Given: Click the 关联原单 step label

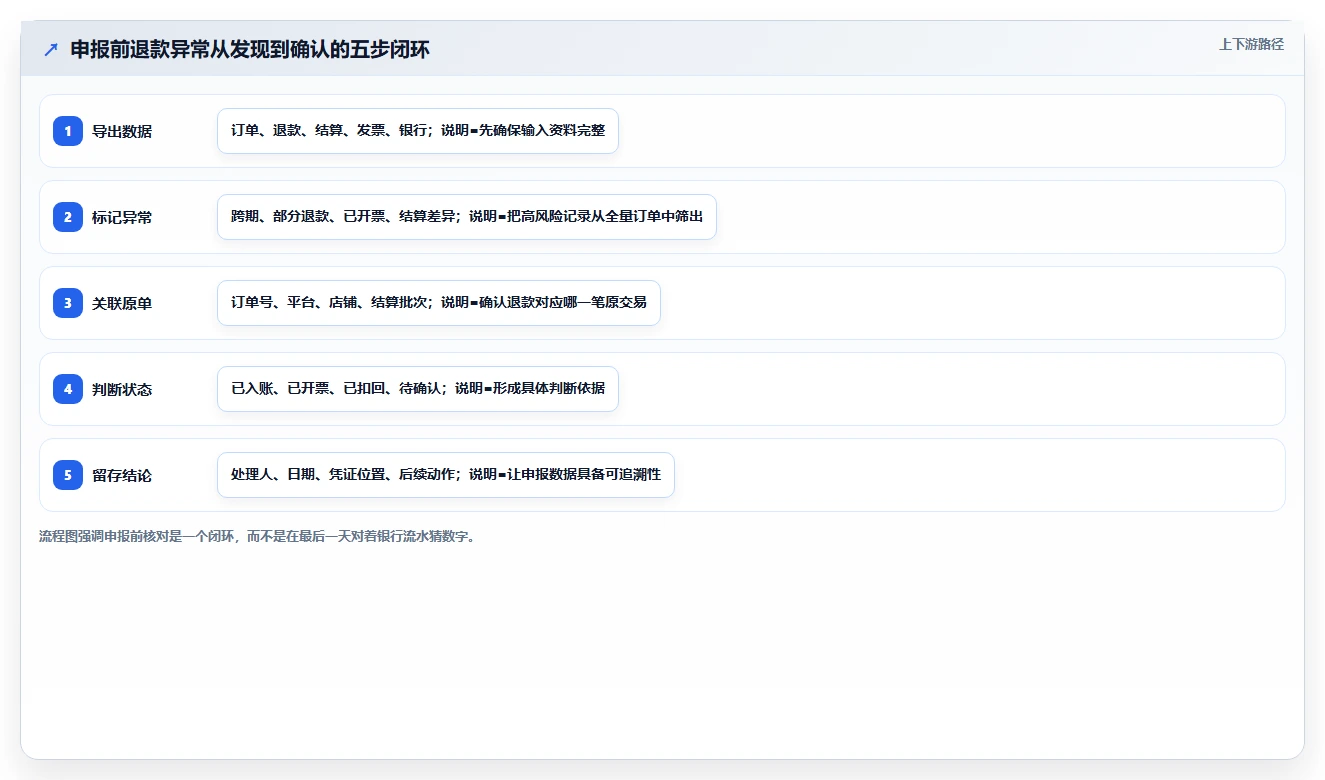Looking at the screenshot, I should click(122, 303).
